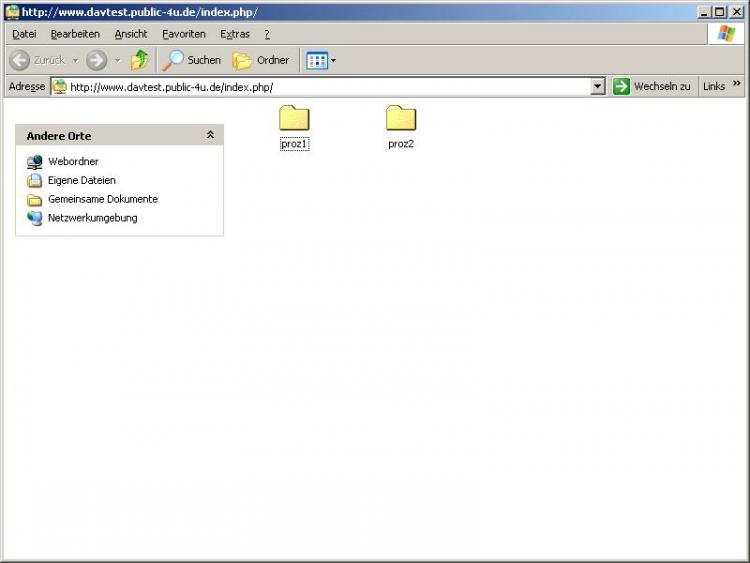The image size is (750, 563).
Task: Collapse the Andere Orte panel
Action: [x=210, y=135]
